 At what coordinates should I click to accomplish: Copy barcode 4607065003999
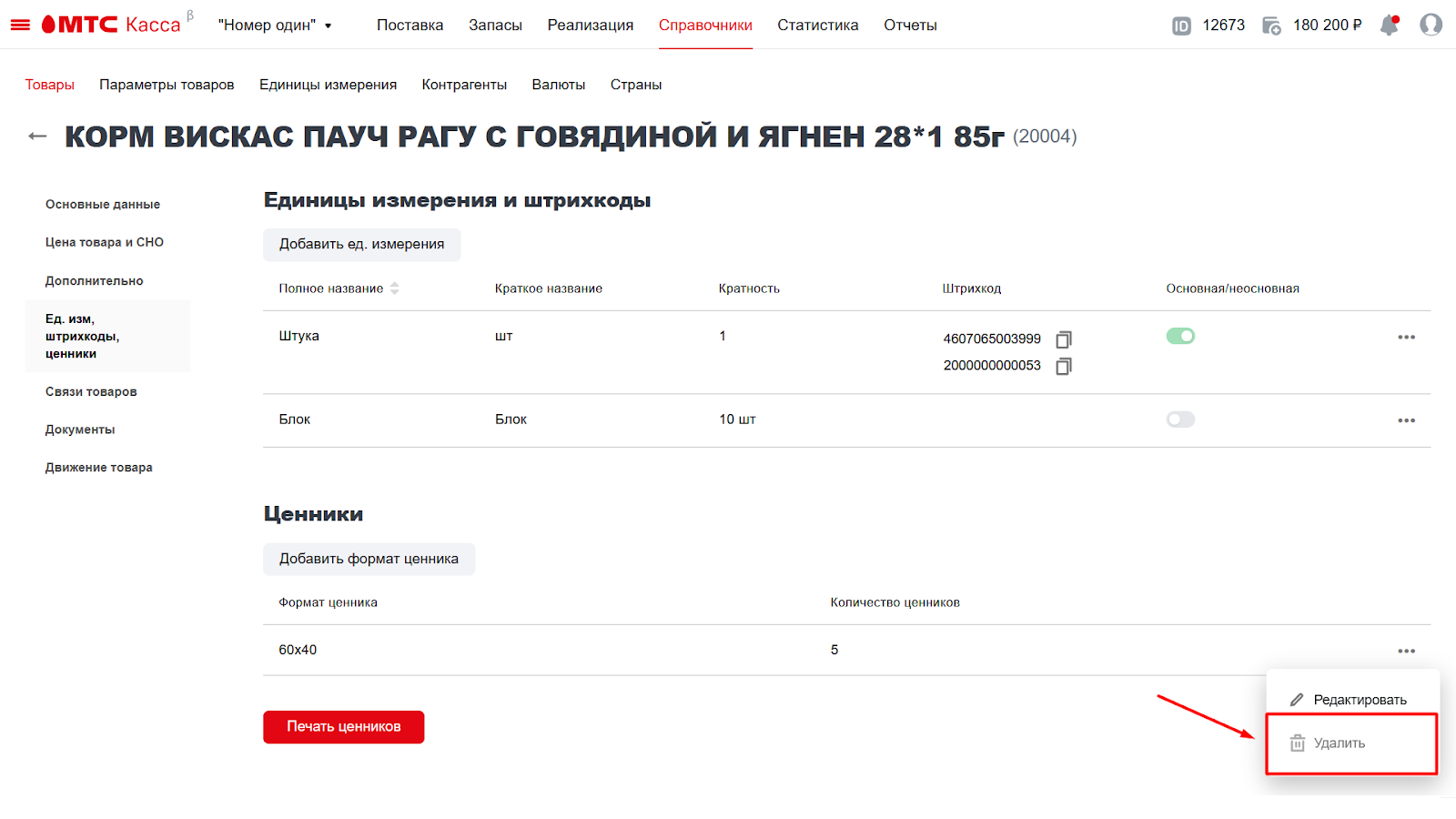(1064, 339)
